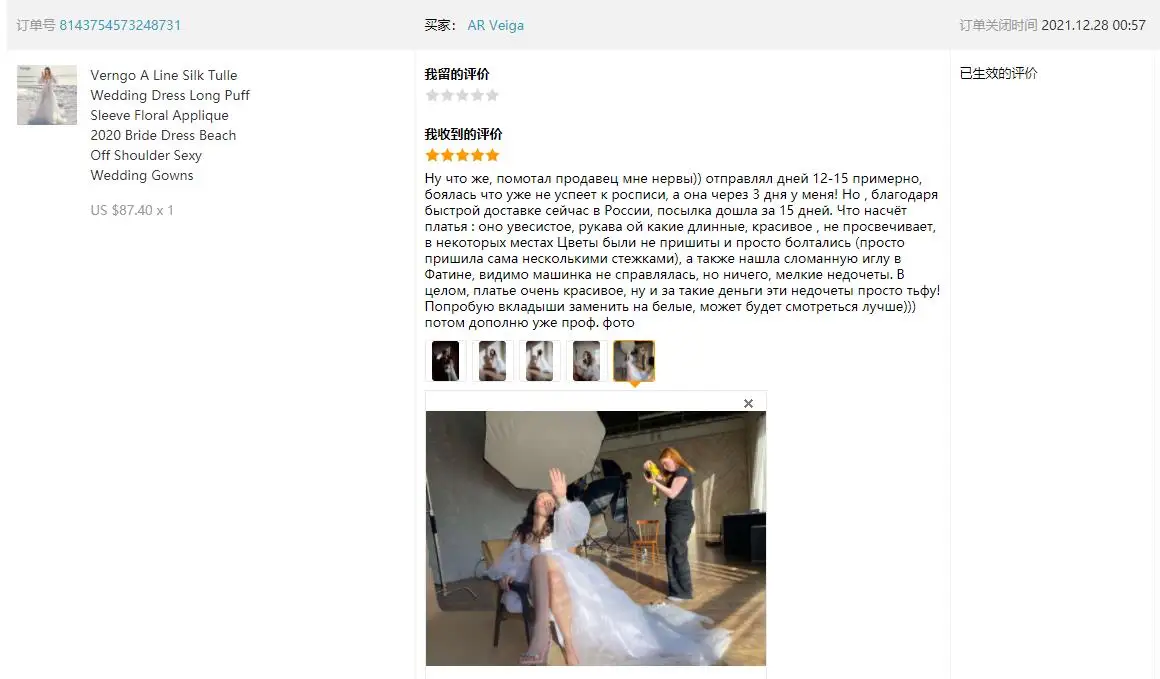View the second review photo thumbnail
This screenshot has width=1160, height=679.
tap(492, 361)
